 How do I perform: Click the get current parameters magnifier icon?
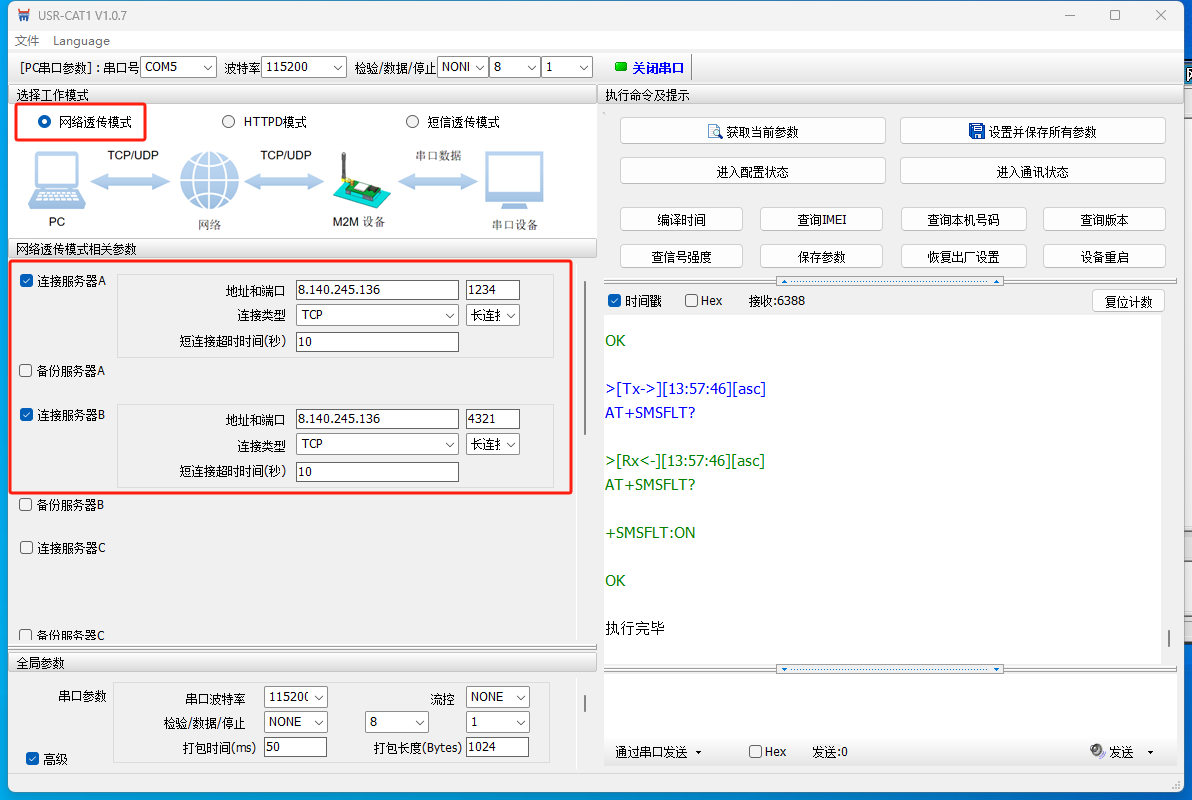coord(714,132)
